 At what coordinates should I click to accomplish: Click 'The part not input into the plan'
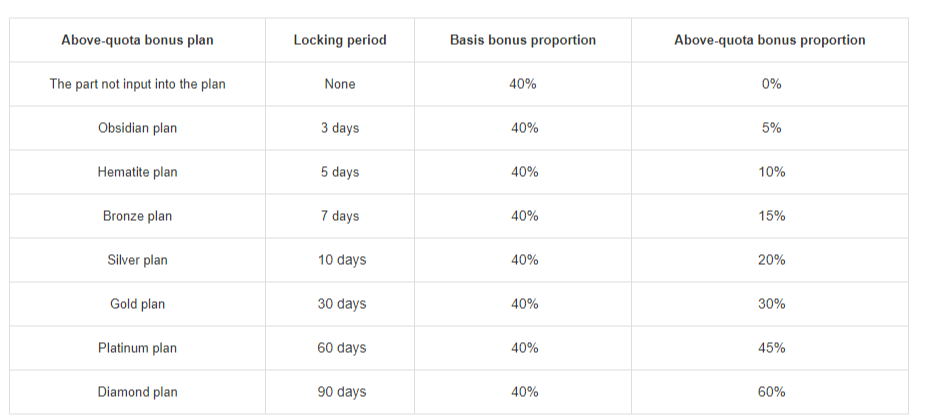click(x=137, y=84)
